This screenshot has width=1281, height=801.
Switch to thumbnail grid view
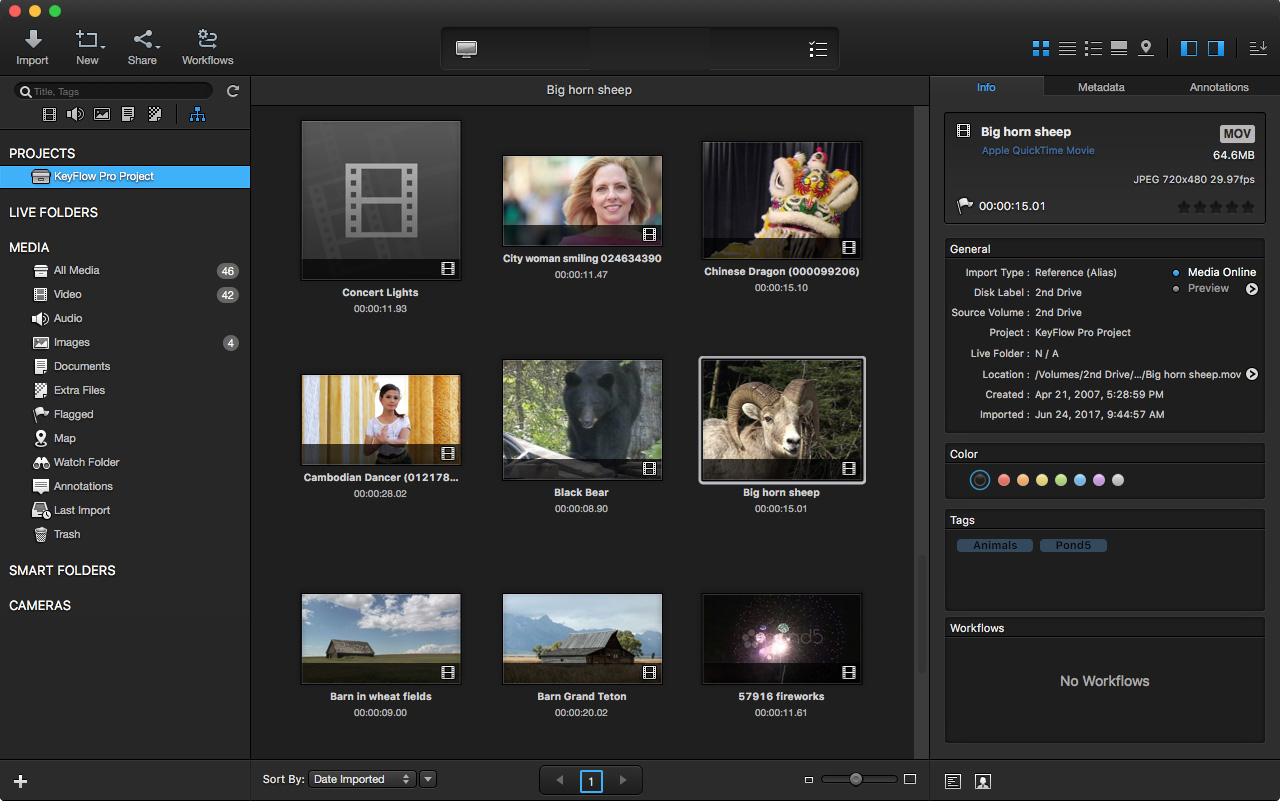click(x=1041, y=48)
